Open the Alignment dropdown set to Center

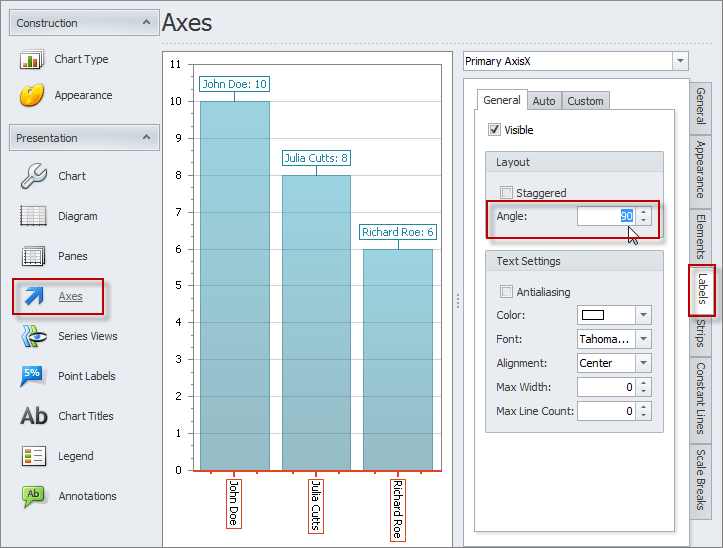(x=643, y=363)
